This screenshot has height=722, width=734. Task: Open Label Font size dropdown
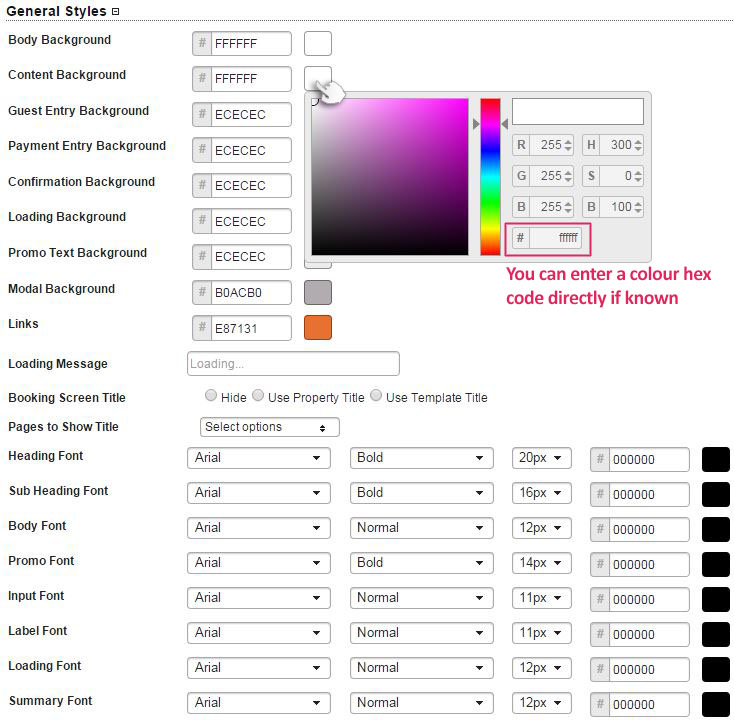pos(542,633)
